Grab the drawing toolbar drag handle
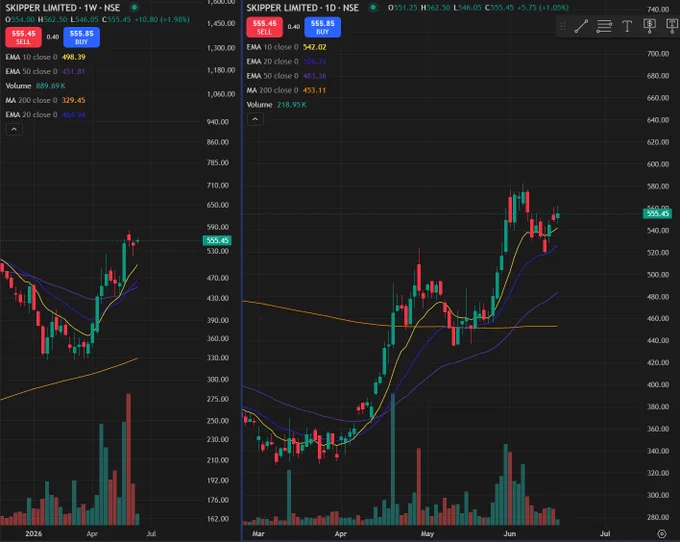The height and width of the screenshot is (542, 680). point(562,26)
